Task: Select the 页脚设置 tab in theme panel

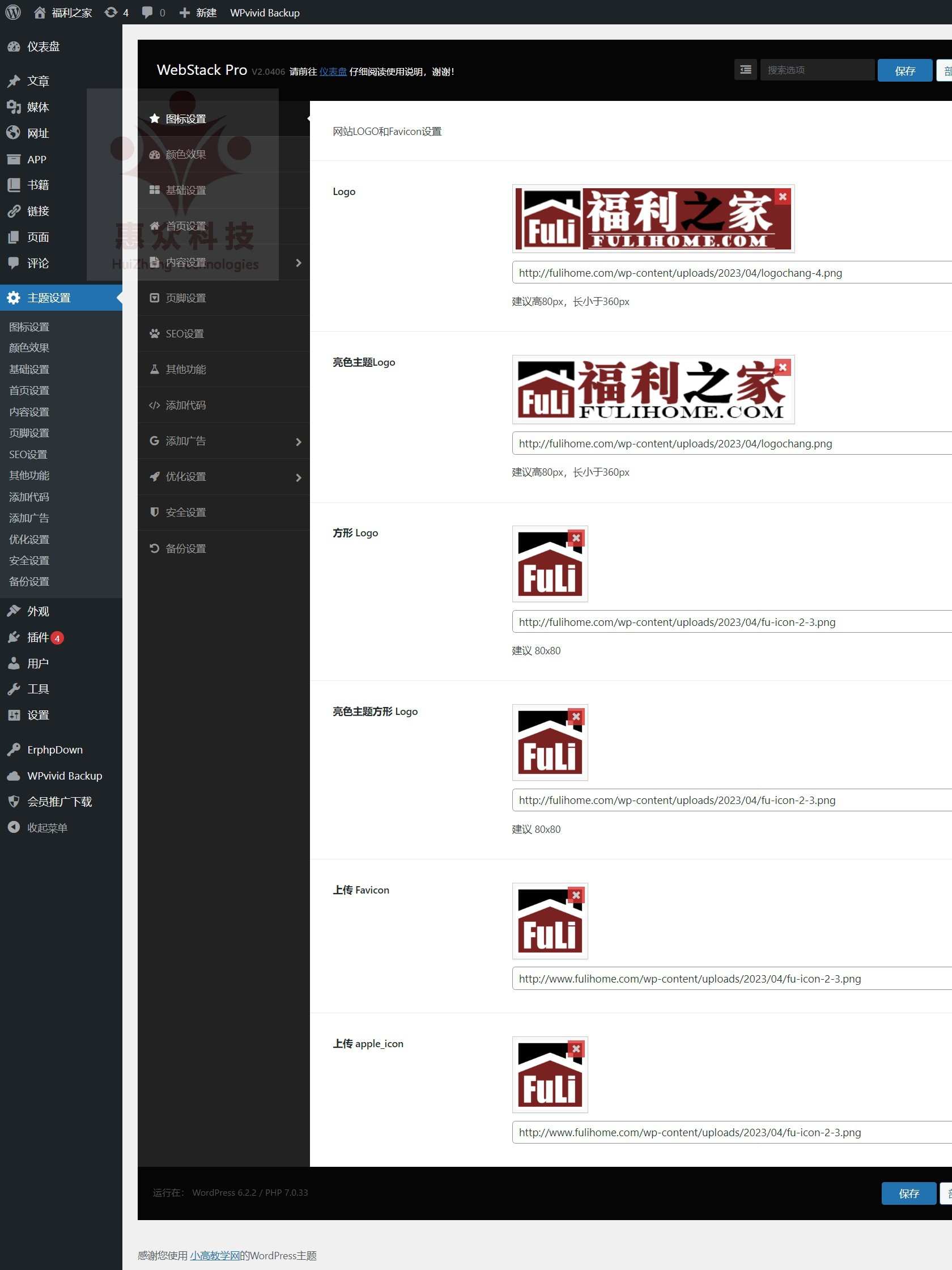Action: [223, 298]
